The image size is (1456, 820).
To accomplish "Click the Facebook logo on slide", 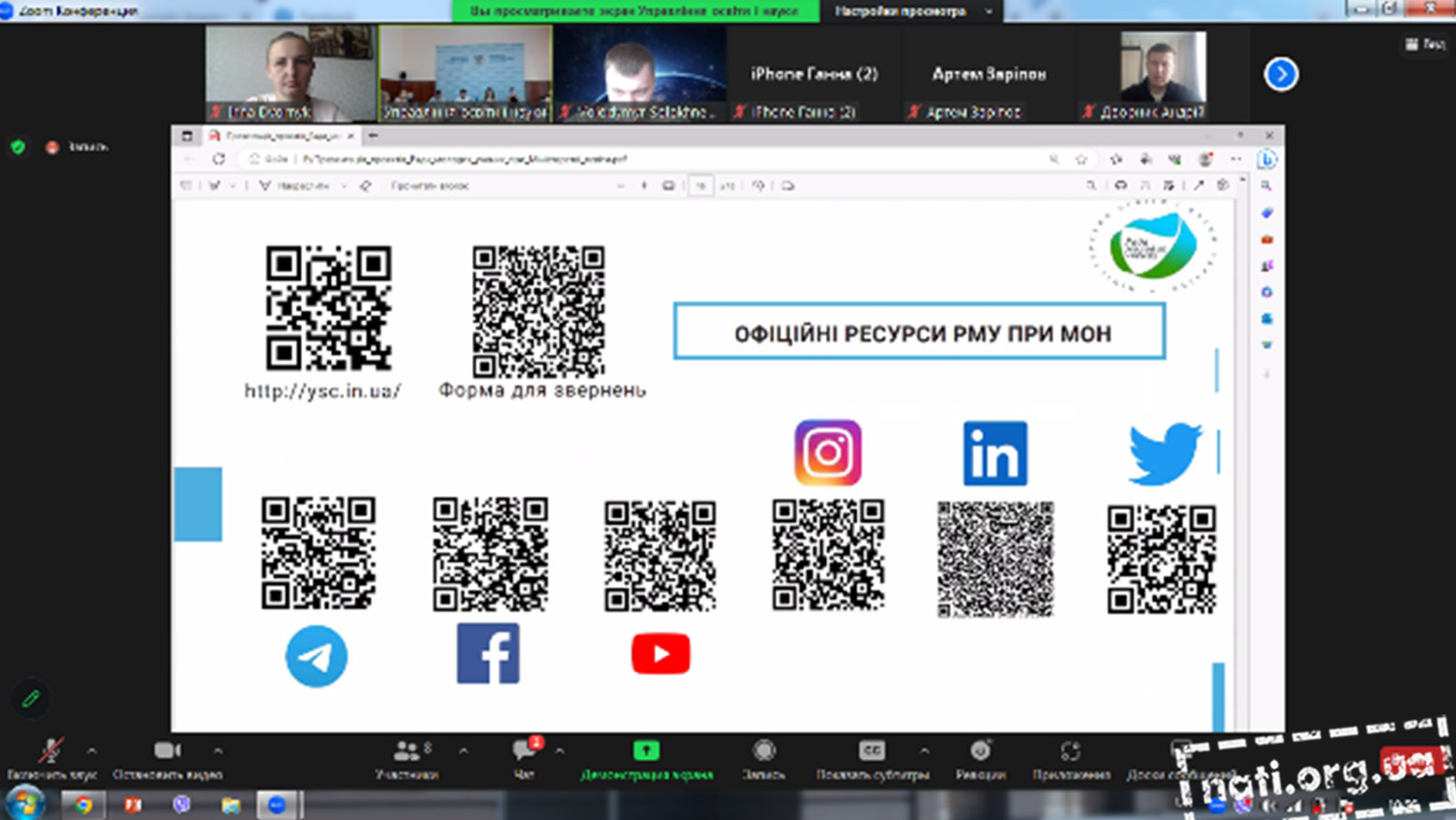I will point(488,654).
